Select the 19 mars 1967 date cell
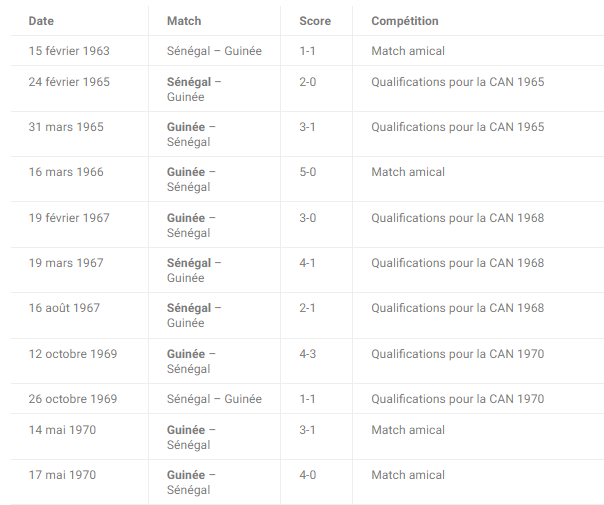The image size is (604, 505). (66, 263)
